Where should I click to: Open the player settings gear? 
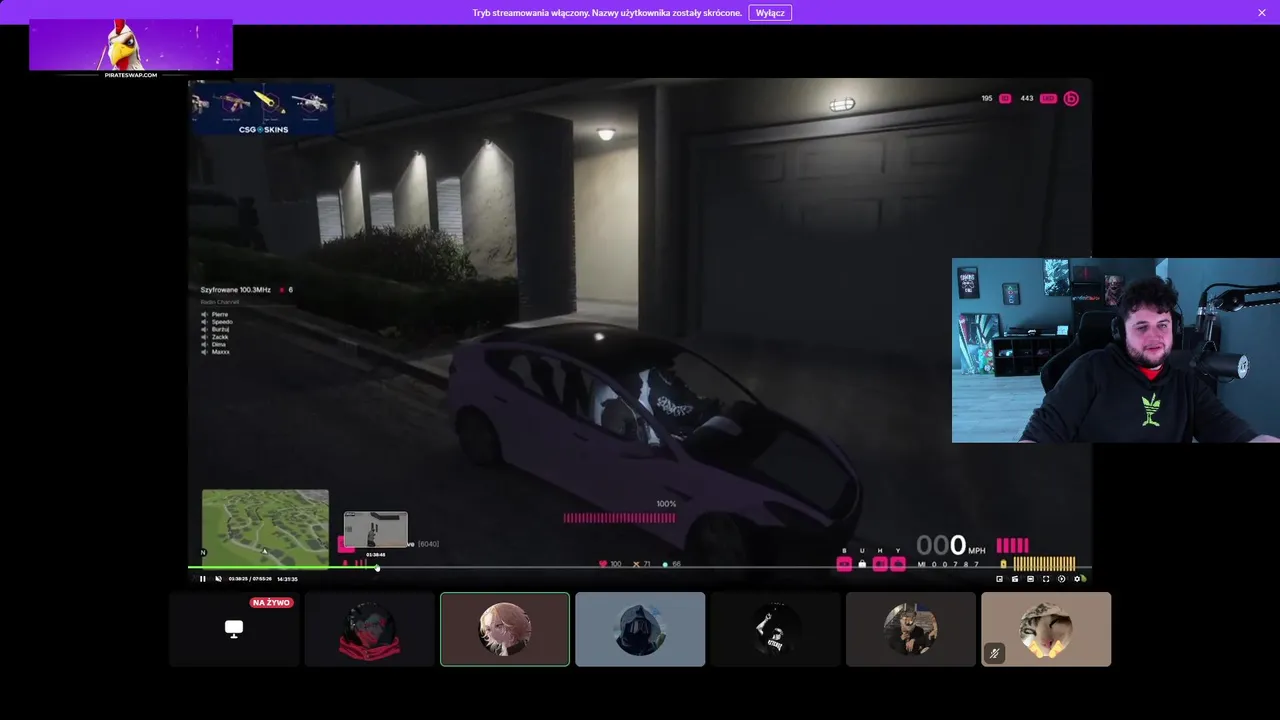1077,579
